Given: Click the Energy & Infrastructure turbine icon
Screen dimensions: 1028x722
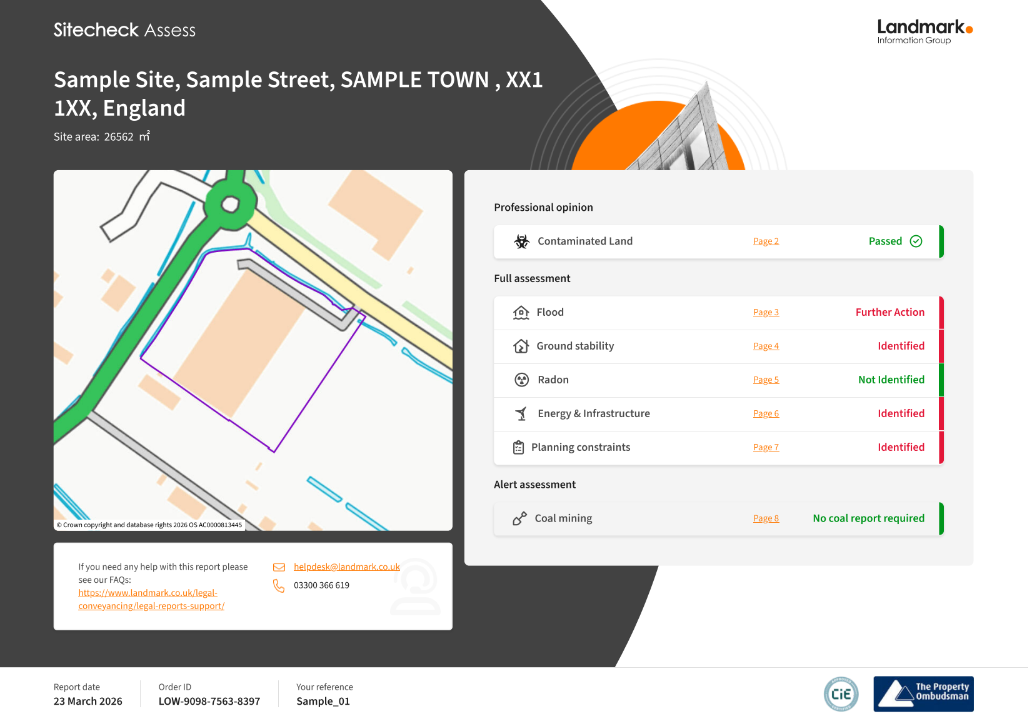Looking at the screenshot, I should [x=520, y=413].
